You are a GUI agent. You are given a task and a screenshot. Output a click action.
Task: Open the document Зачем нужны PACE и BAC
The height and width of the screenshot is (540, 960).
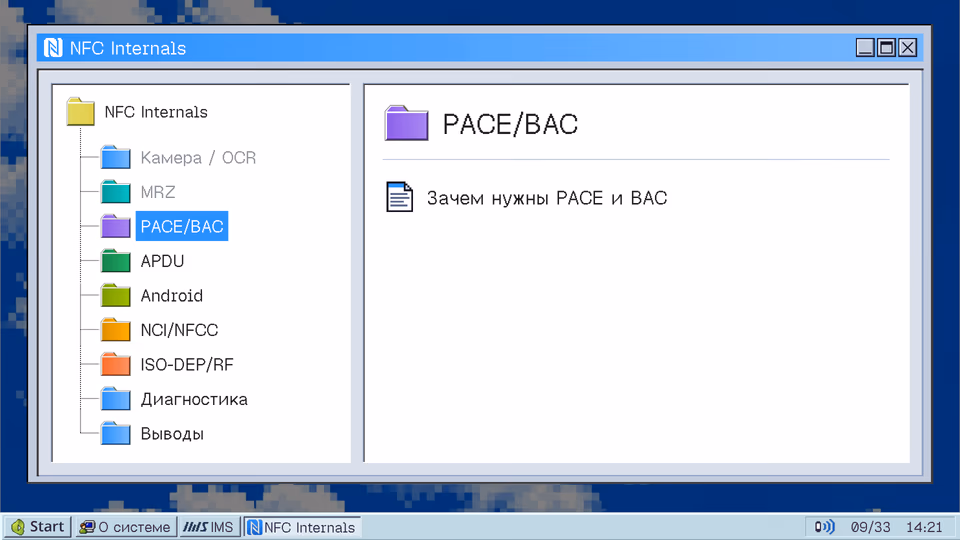pyautogui.click(x=547, y=198)
